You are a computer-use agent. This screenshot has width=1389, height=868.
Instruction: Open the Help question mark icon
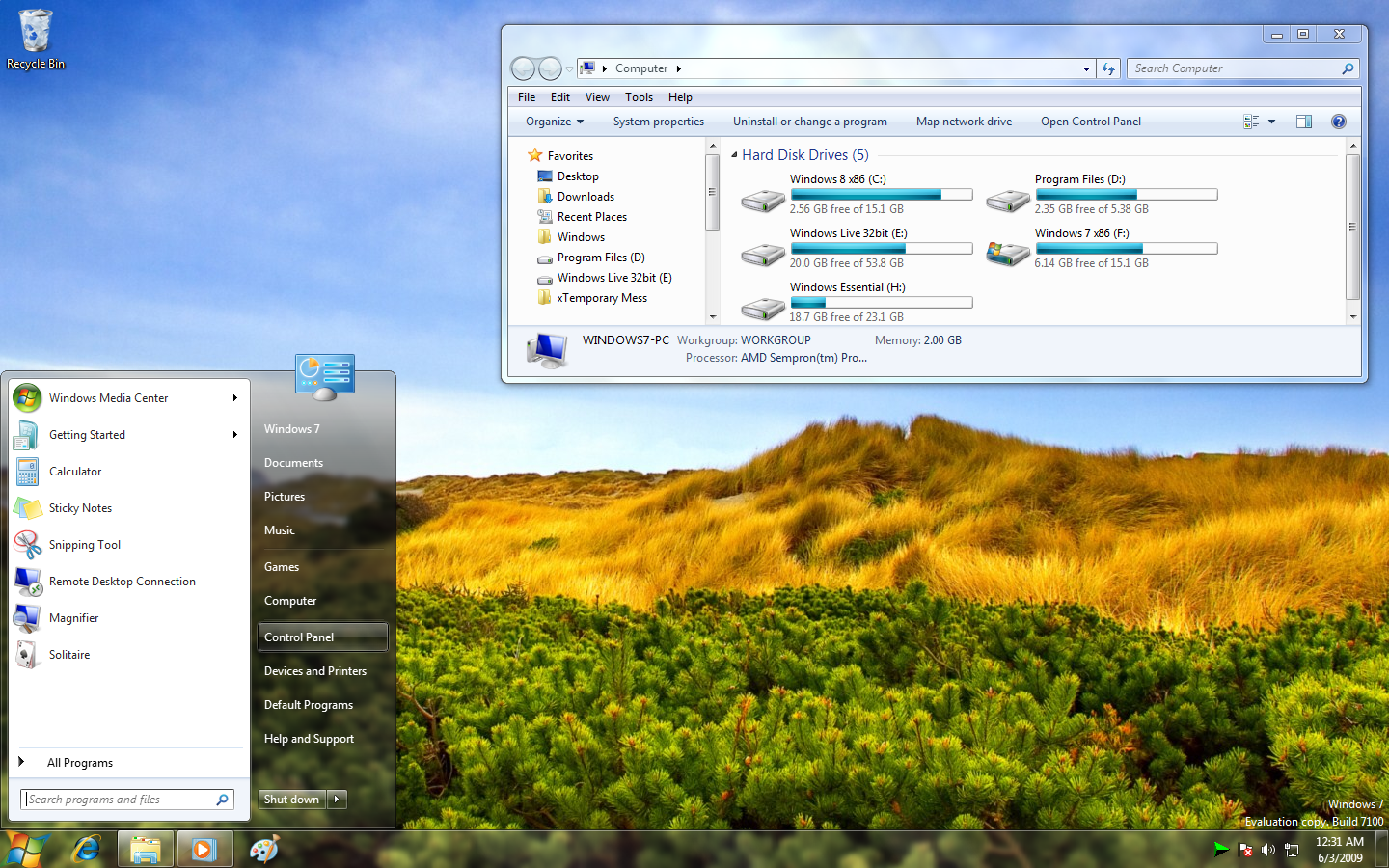point(1339,122)
